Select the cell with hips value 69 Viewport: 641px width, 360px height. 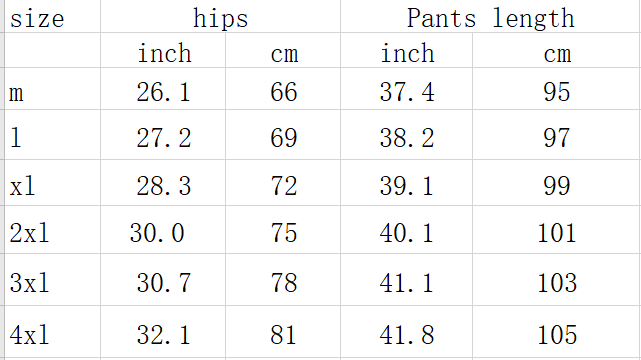[283, 135]
